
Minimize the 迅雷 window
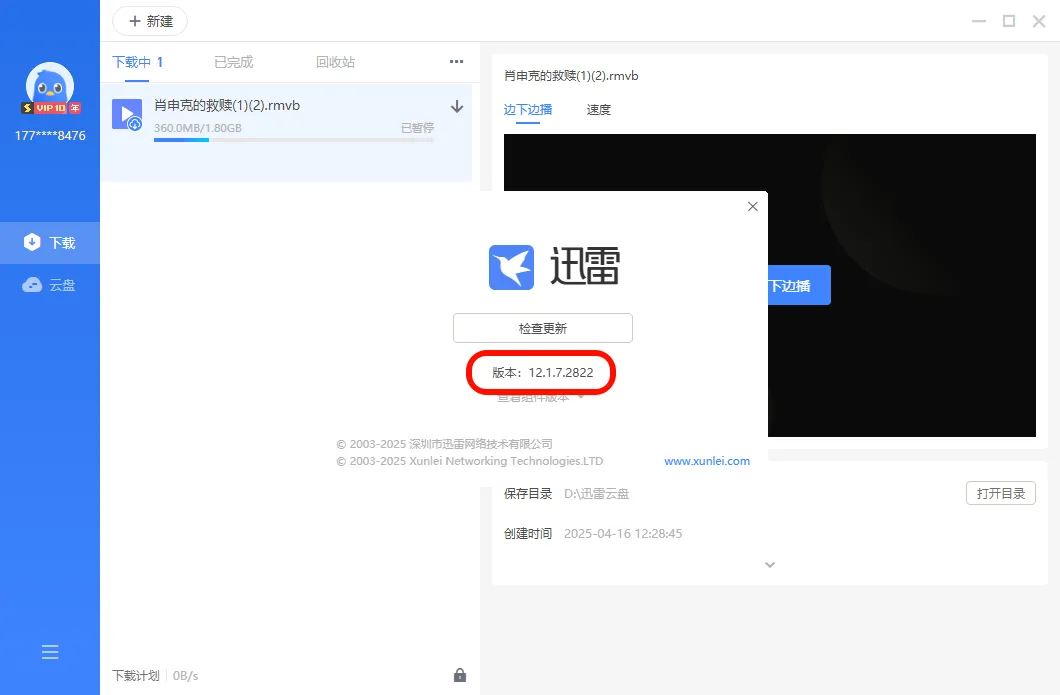click(979, 21)
